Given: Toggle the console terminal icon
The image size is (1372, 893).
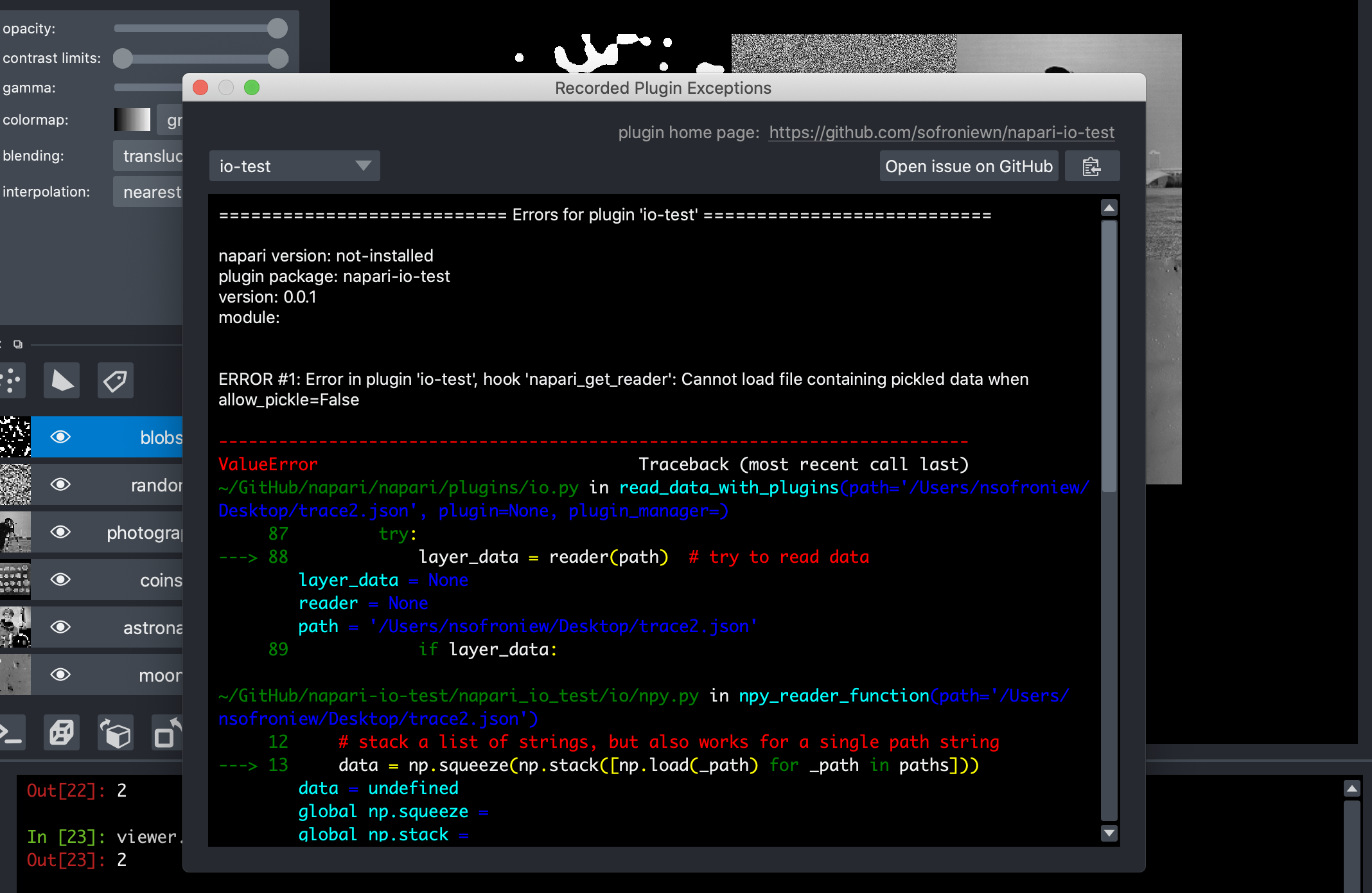Looking at the screenshot, I should (x=12, y=732).
